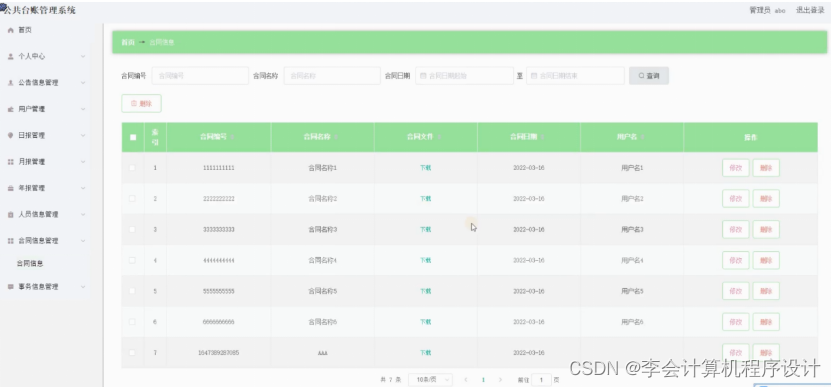Click 首页 in the green breadcrumb bar
The image size is (836, 387).
[127, 43]
